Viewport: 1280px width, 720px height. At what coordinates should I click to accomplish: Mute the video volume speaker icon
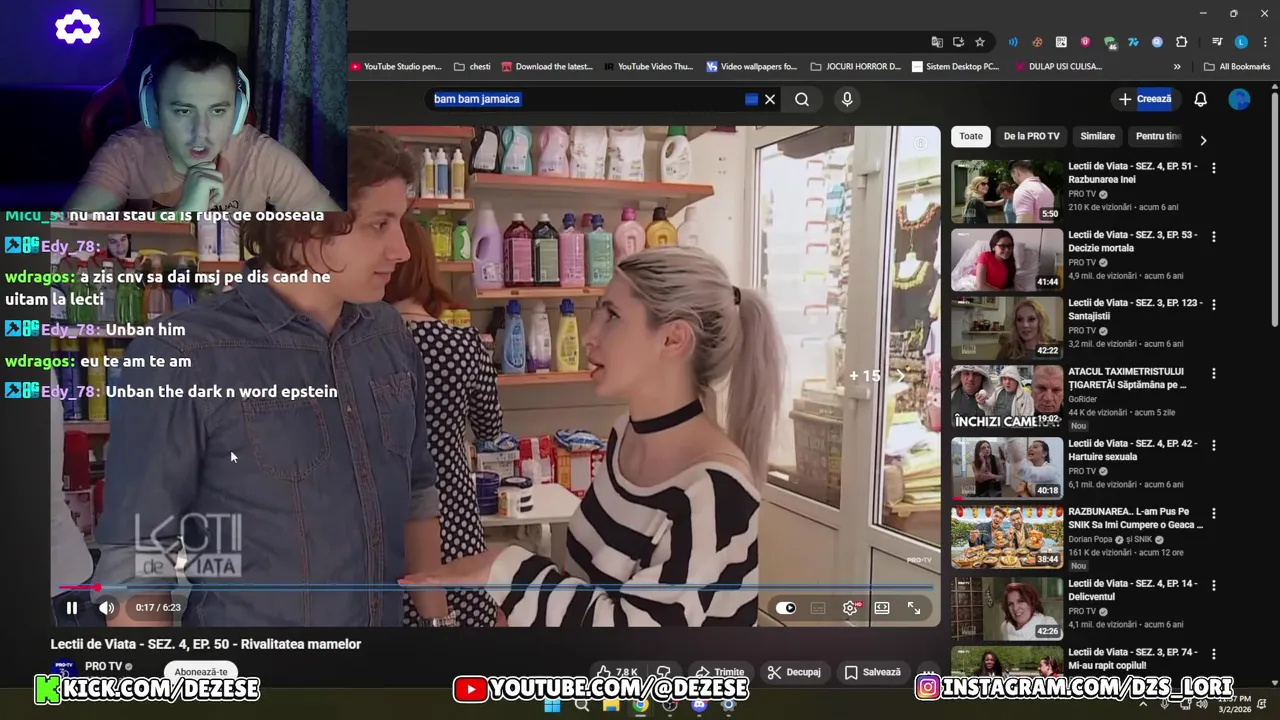106,608
